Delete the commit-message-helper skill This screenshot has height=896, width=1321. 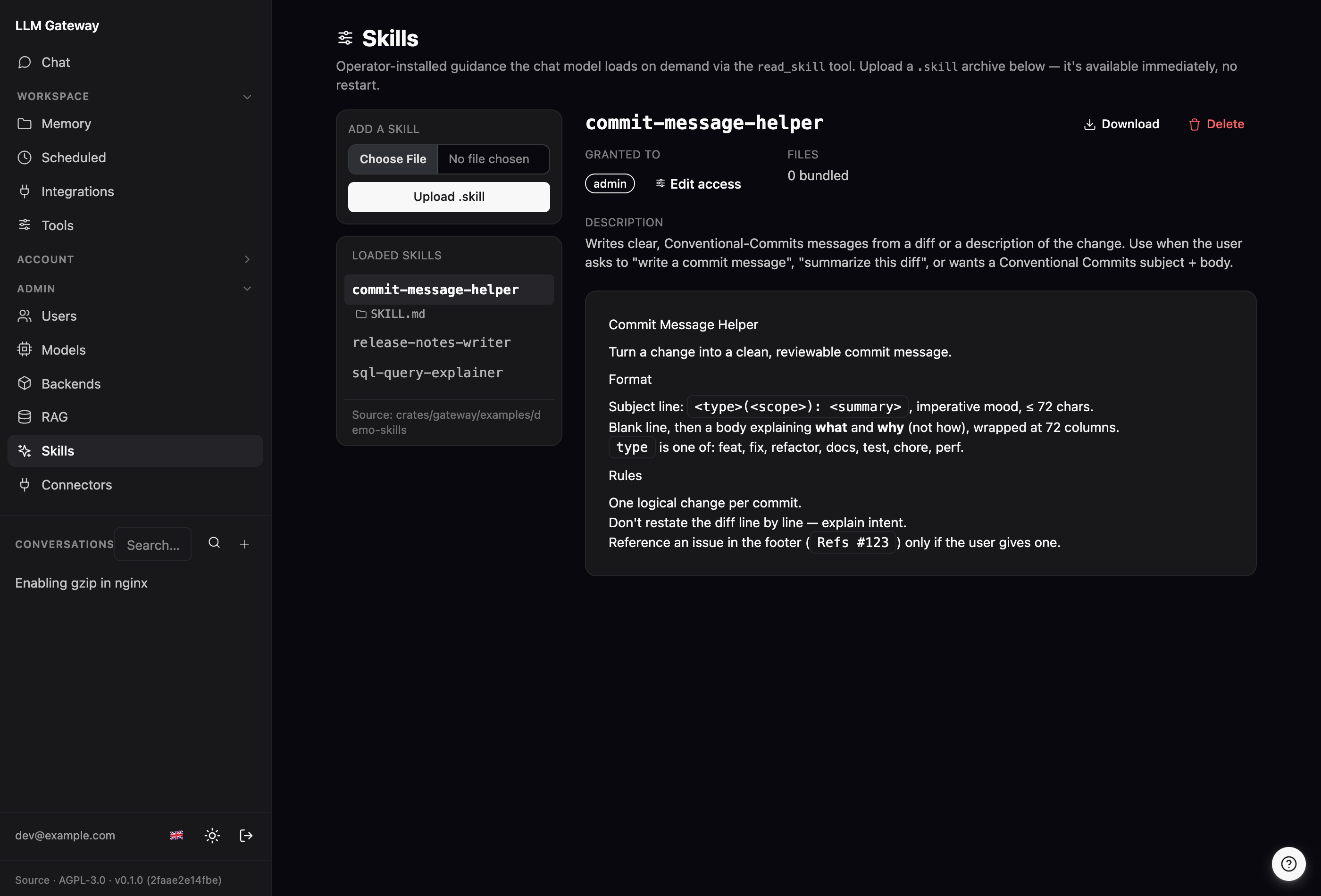tap(1216, 124)
